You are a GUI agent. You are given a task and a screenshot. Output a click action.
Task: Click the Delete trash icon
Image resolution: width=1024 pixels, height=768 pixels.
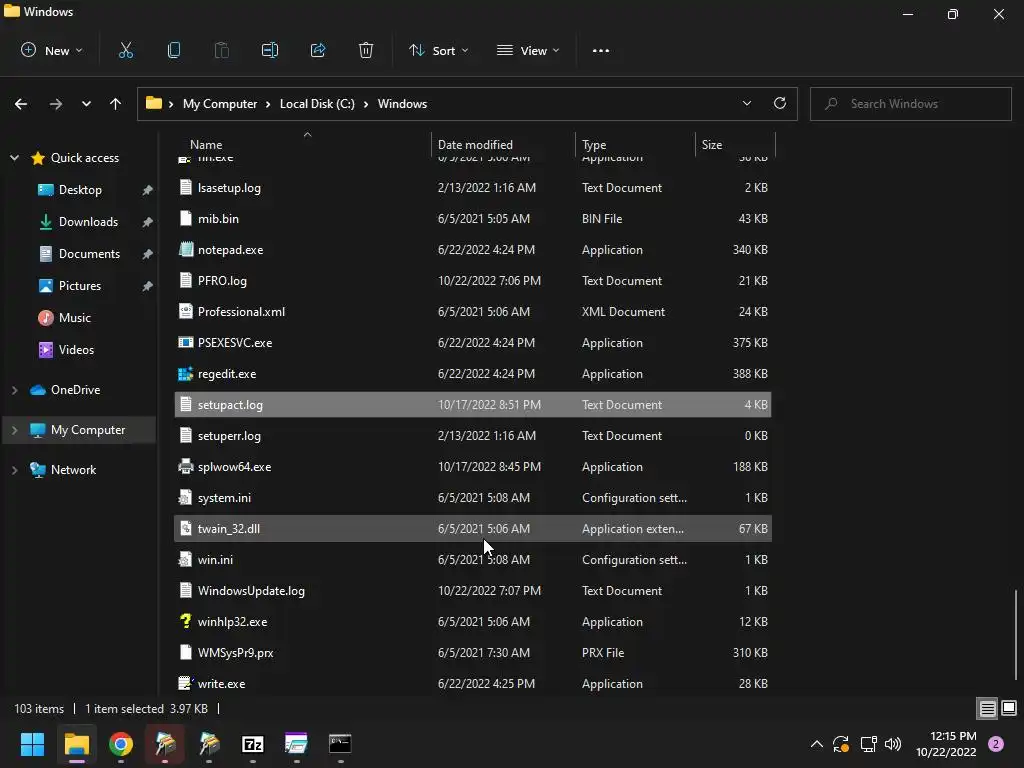(x=366, y=50)
